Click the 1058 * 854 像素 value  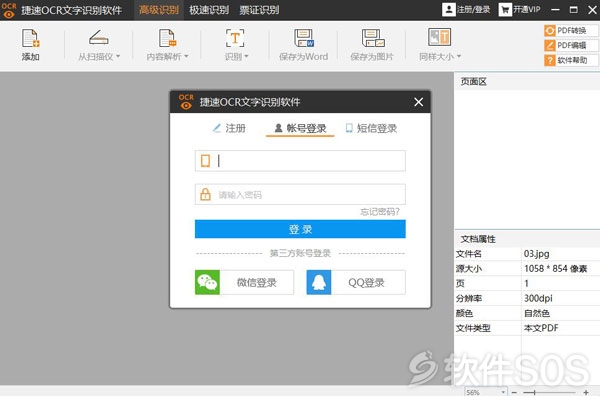coord(555,269)
